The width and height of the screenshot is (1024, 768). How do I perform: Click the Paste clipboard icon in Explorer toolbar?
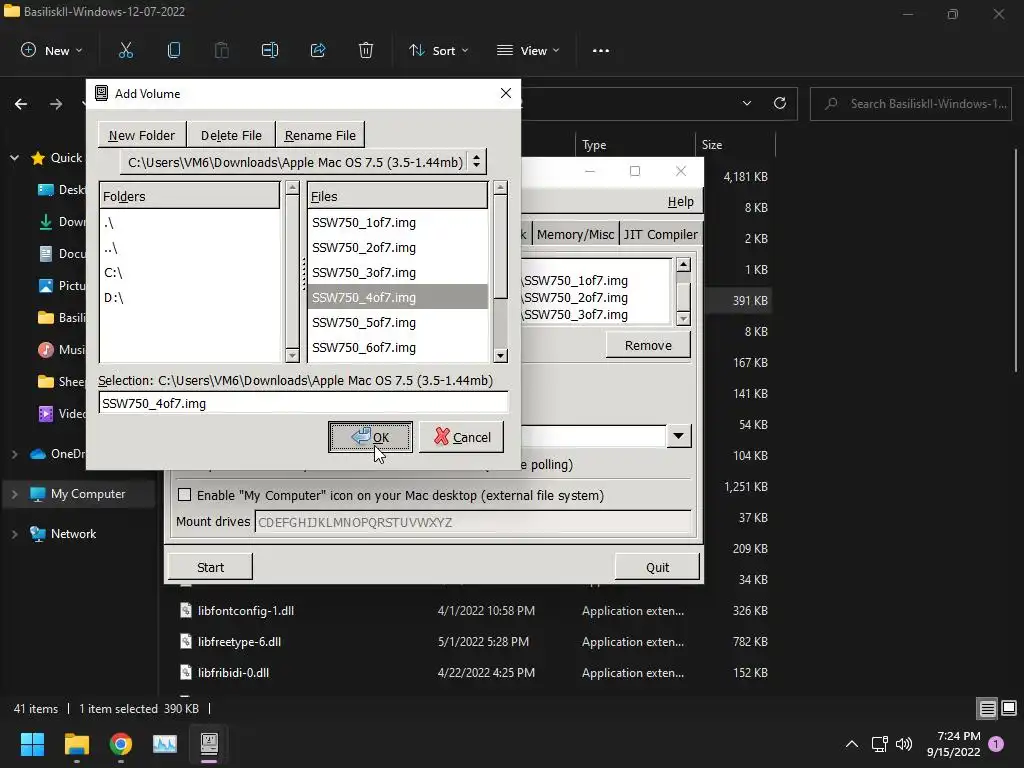pyautogui.click(x=221, y=50)
